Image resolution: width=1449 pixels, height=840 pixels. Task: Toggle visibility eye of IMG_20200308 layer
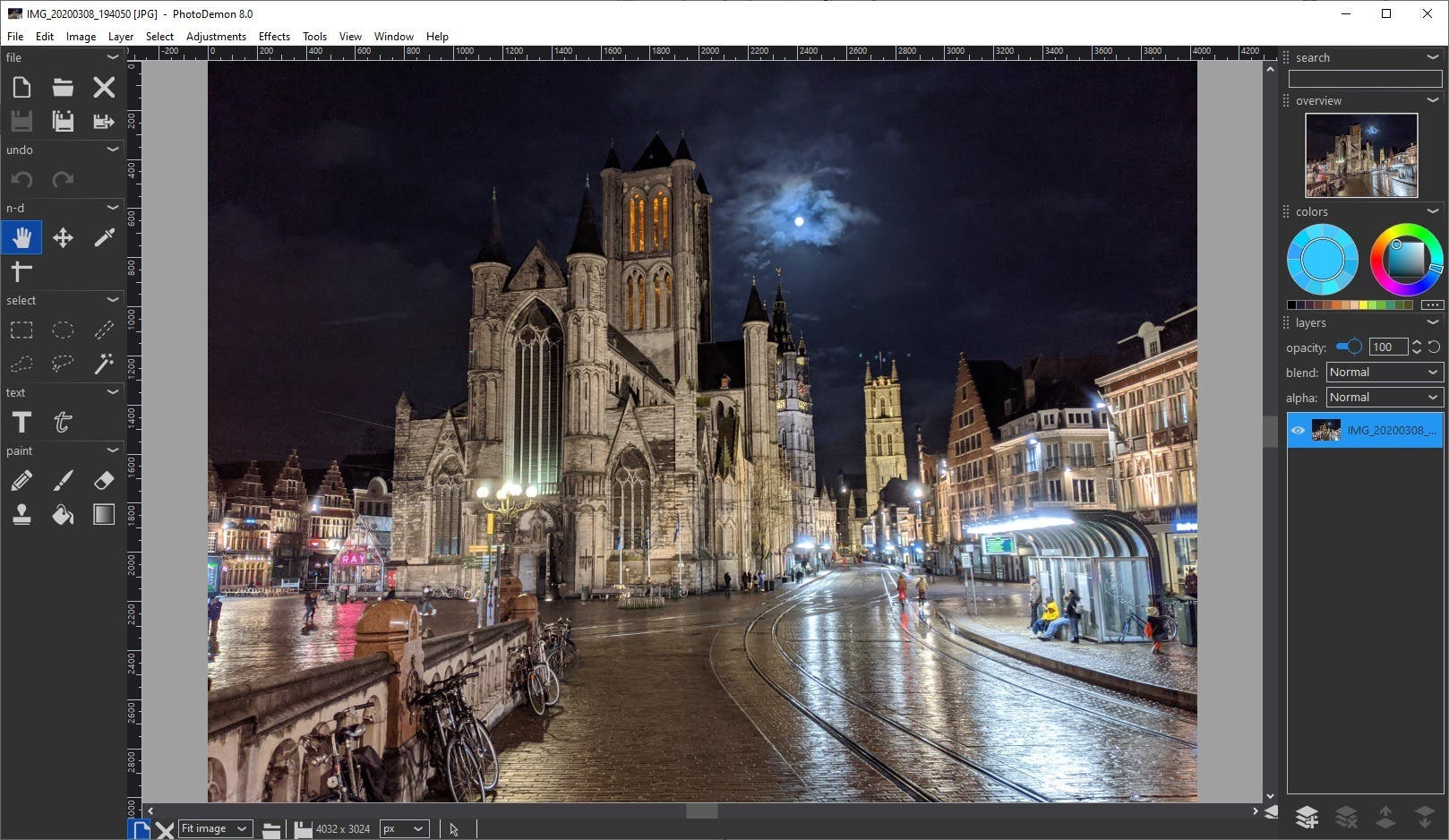click(1298, 431)
